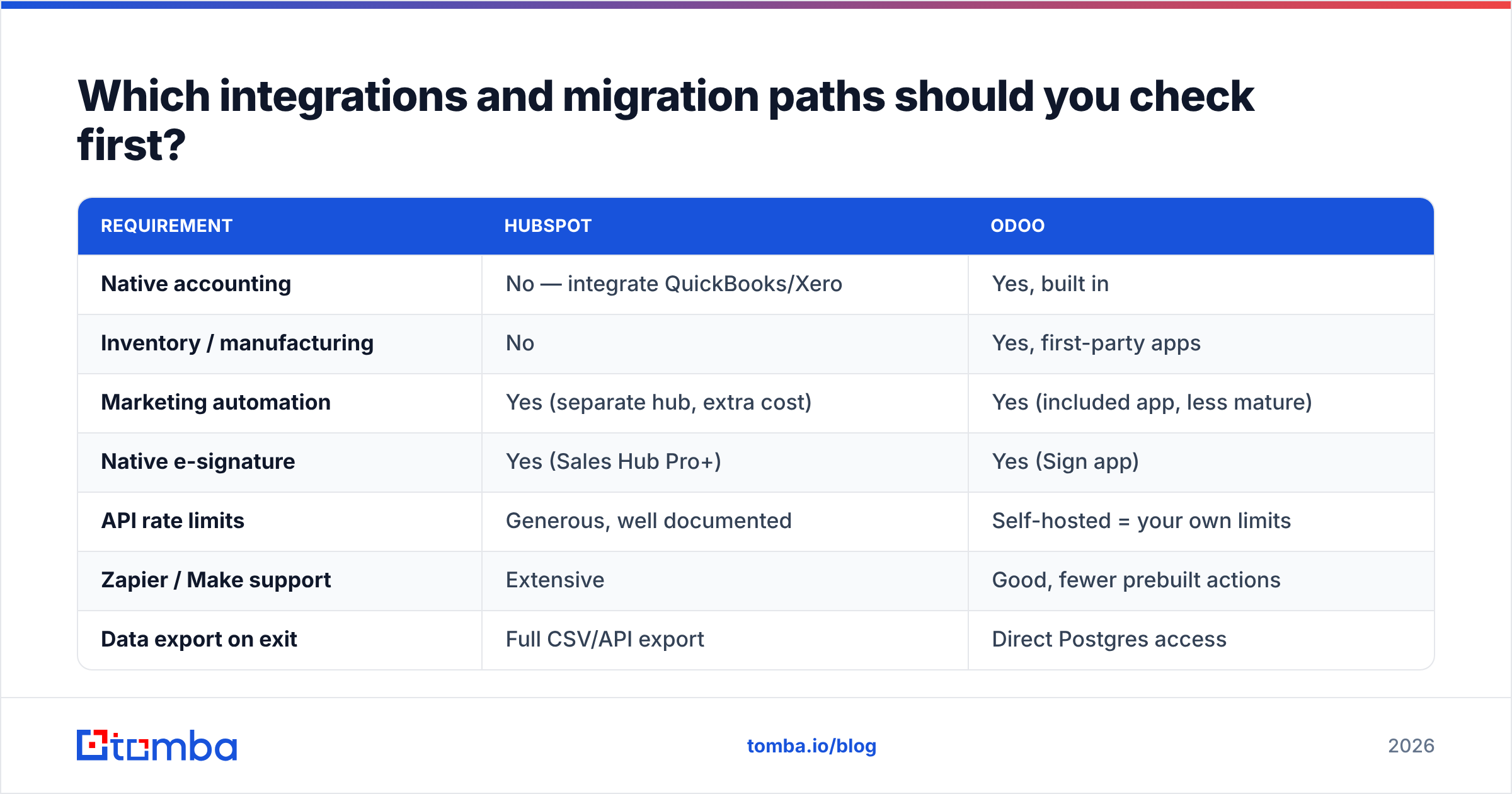The width and height of the screenshot is (1512, 794).
Task: Click the 'Yes, built in' cell
Action: click(1050, 284)
